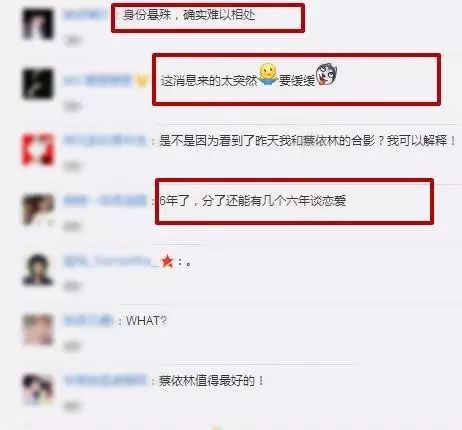The image size is (462, 430).
Task: Click the avatar next to 蔡依林值得最好的
Action: tap(37, 389)
